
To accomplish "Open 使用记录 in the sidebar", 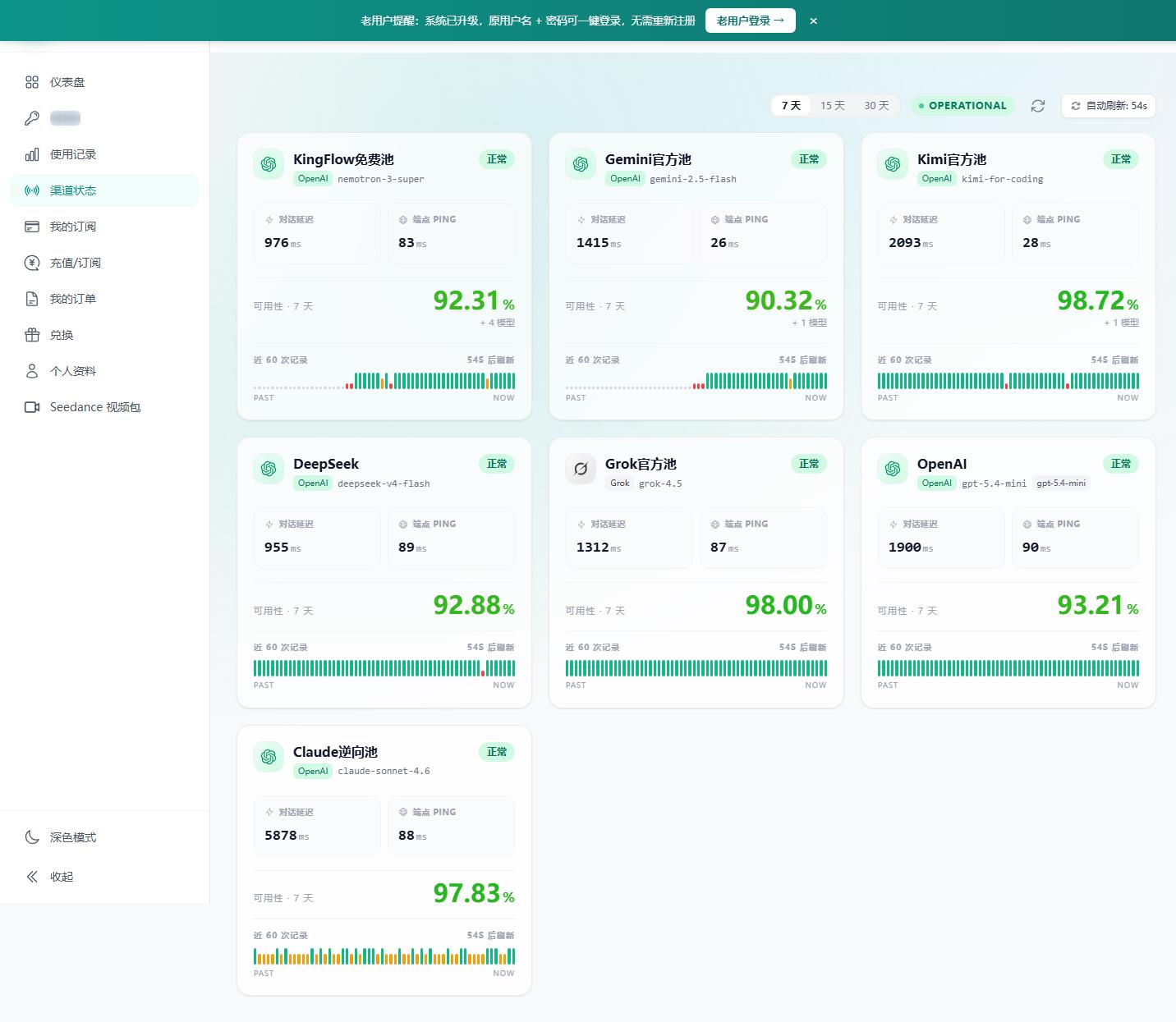I will pos(105,154).
